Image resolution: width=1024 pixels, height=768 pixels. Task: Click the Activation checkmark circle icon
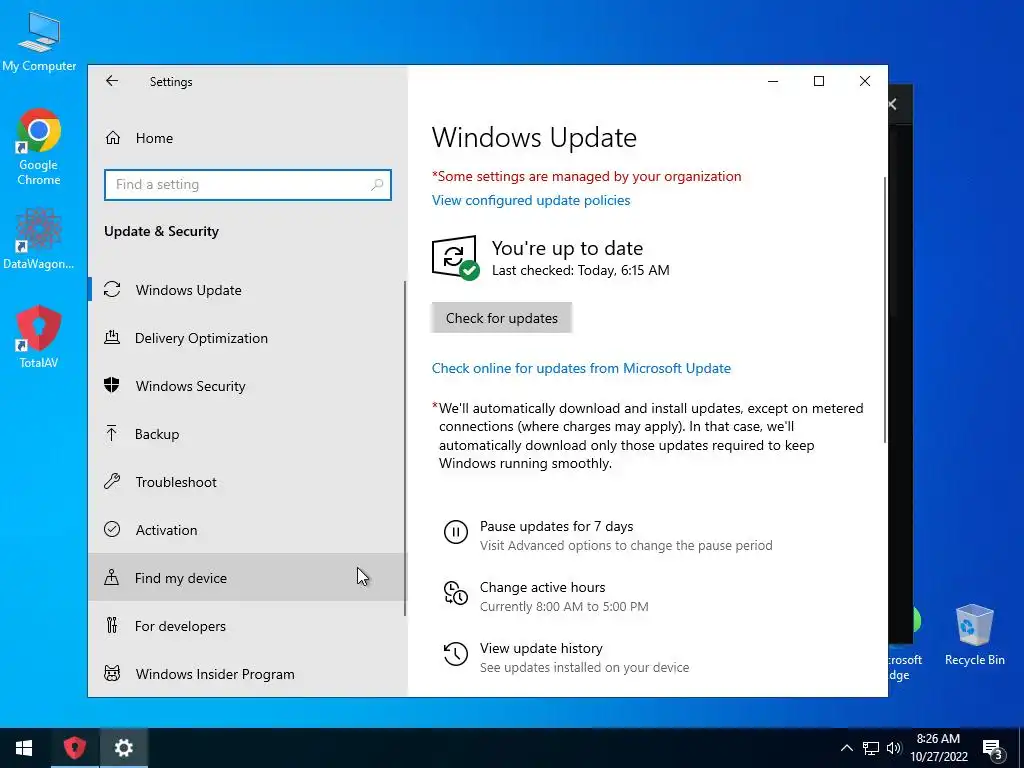click(x=112, y=529)
